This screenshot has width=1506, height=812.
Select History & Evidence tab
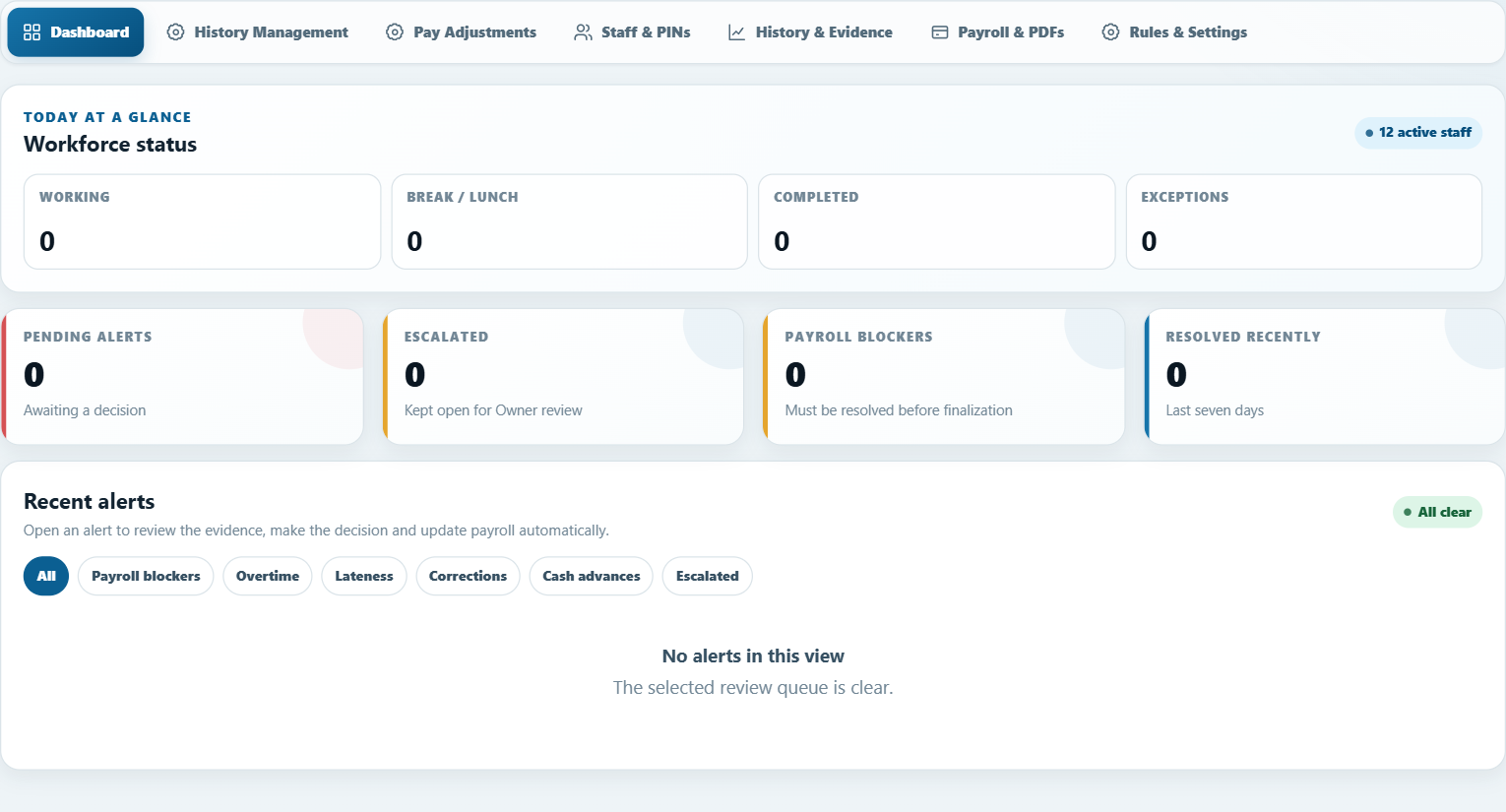(811, 32)
